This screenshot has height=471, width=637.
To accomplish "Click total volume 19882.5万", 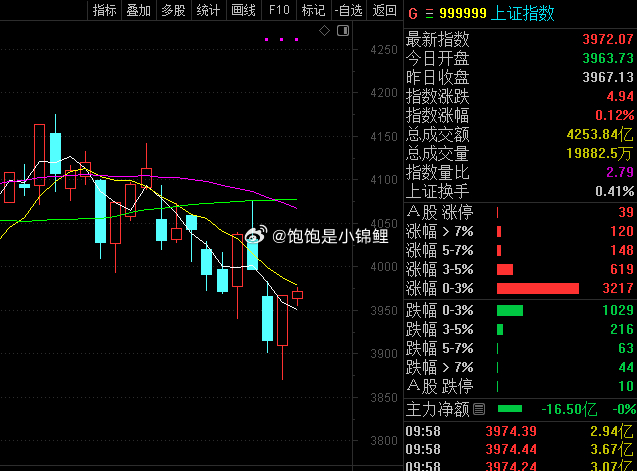I will coord(600,153).
